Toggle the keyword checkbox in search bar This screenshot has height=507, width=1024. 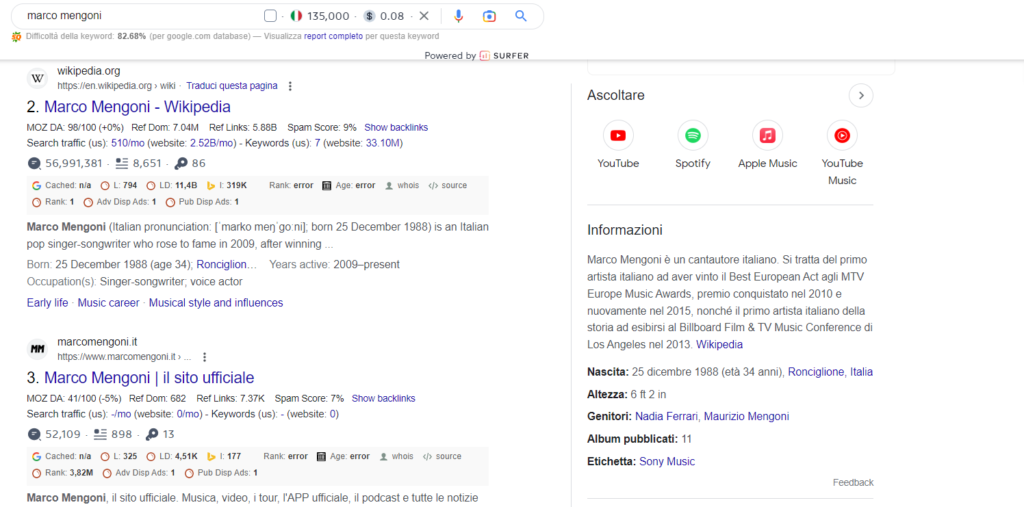point(270,16)
